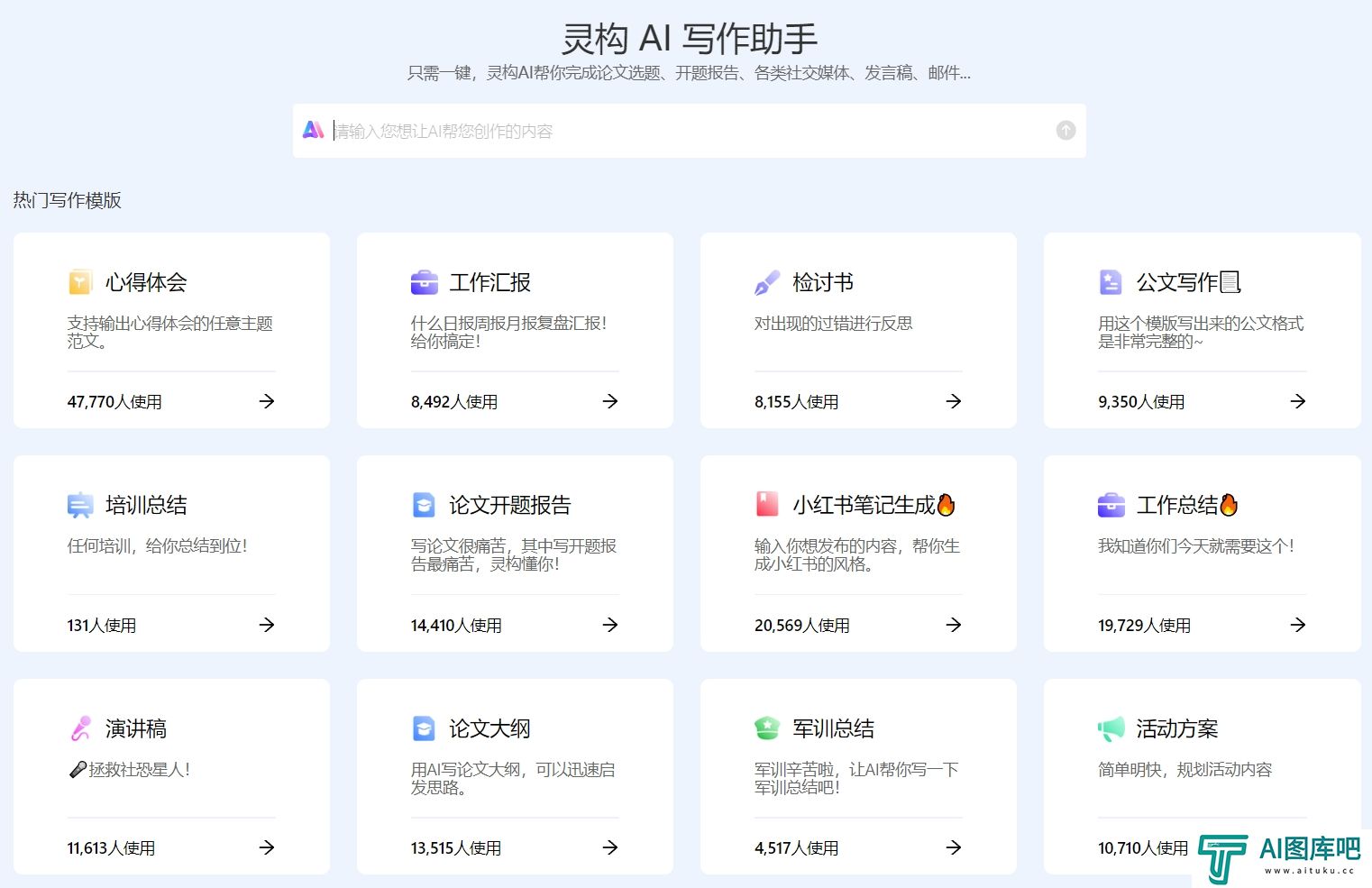Click the 论文开题报告 graduation cap icon

(x=424, y=506)
